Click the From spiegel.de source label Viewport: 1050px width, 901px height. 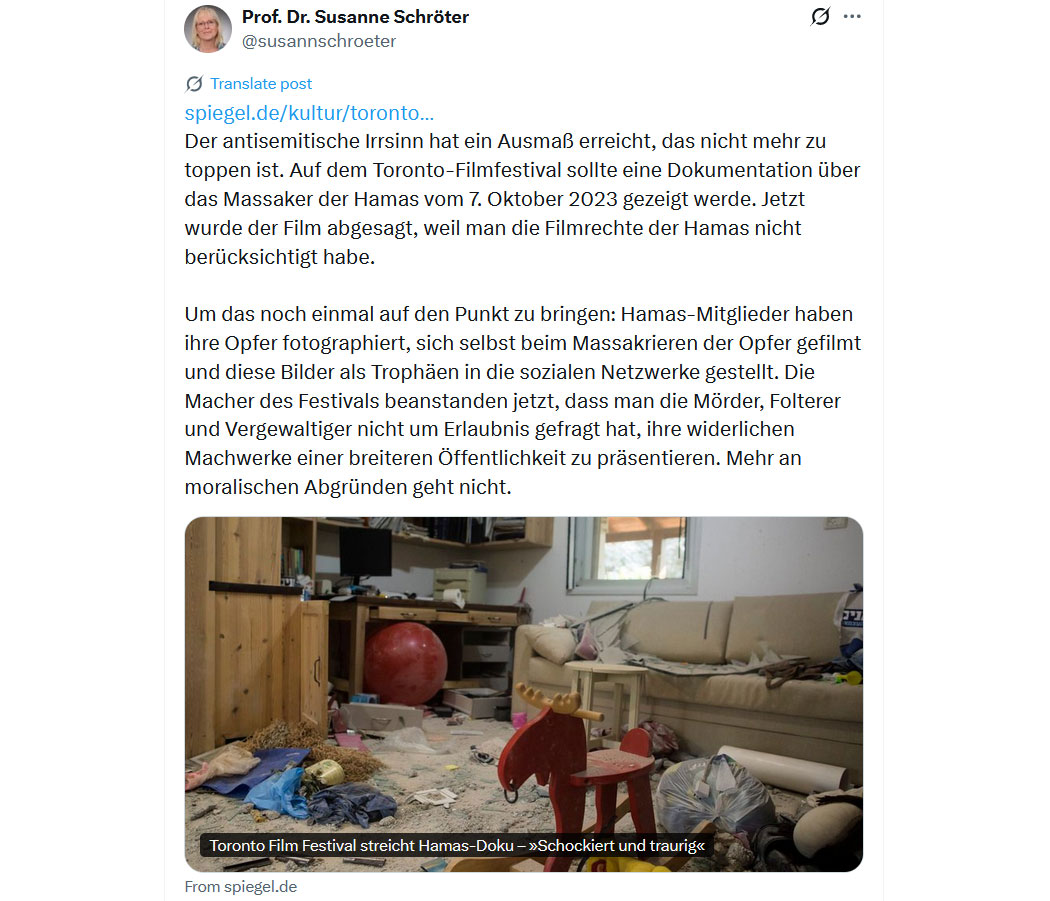pyautogui.click(x=240, y=886)
